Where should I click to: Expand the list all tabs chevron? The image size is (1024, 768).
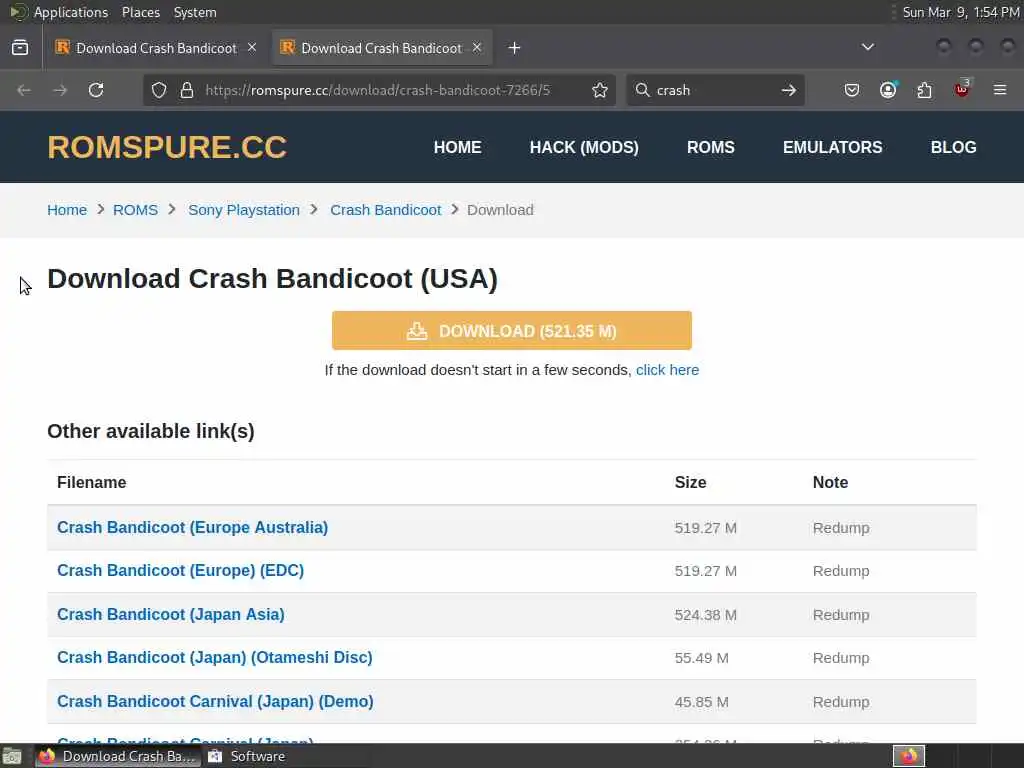pos(868,47)
